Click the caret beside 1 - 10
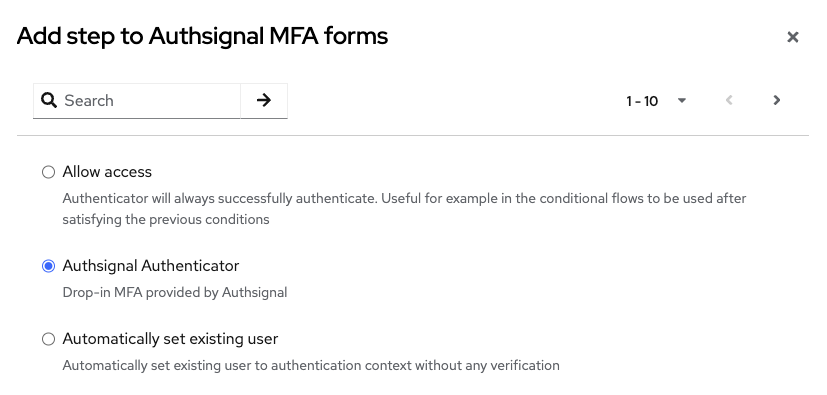The height and width of the screenshot is (395, 827). click(x=681, y=100)
